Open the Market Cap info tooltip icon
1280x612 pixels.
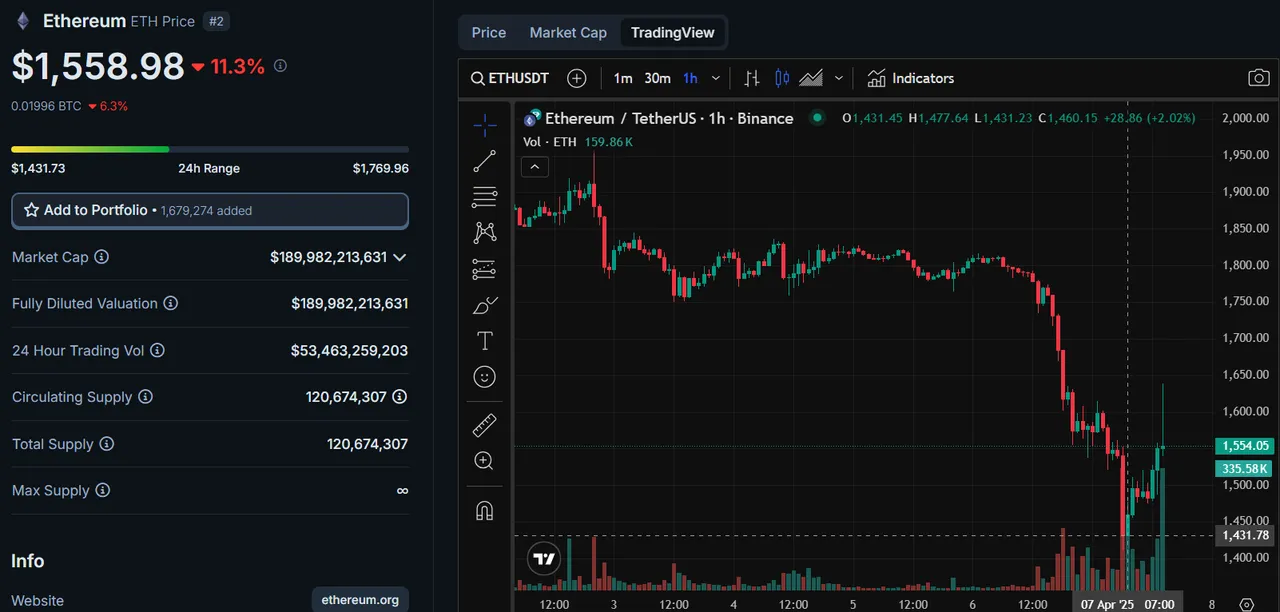tap(101, 257)
